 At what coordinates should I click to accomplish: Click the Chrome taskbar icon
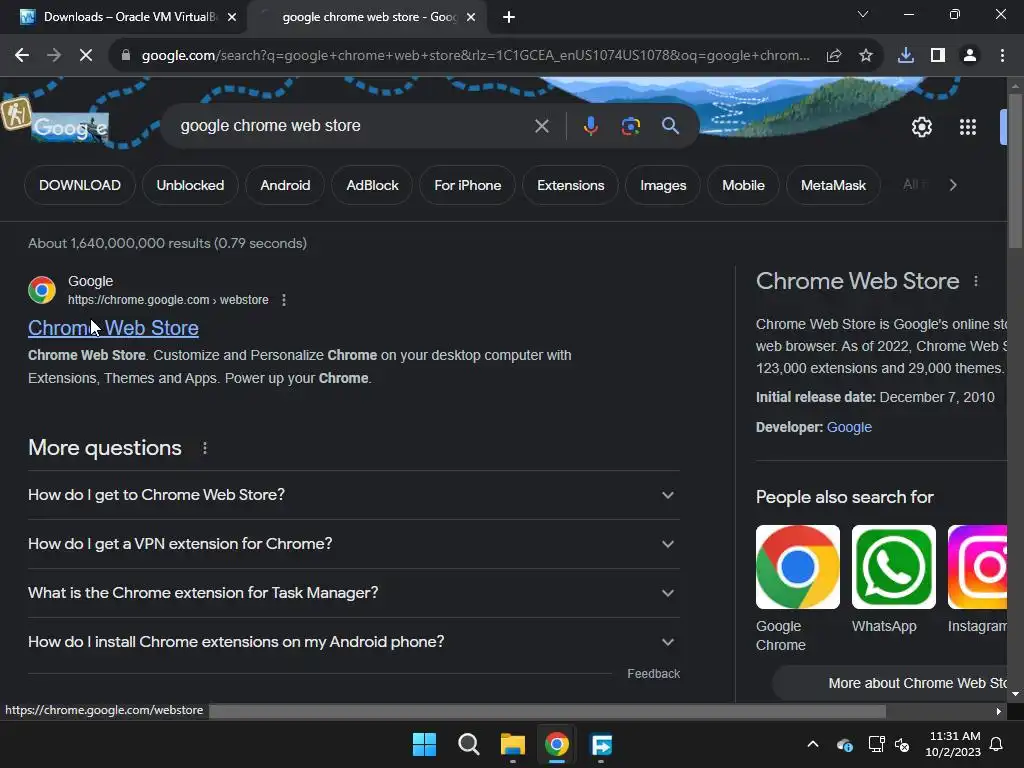click(556, 744)
